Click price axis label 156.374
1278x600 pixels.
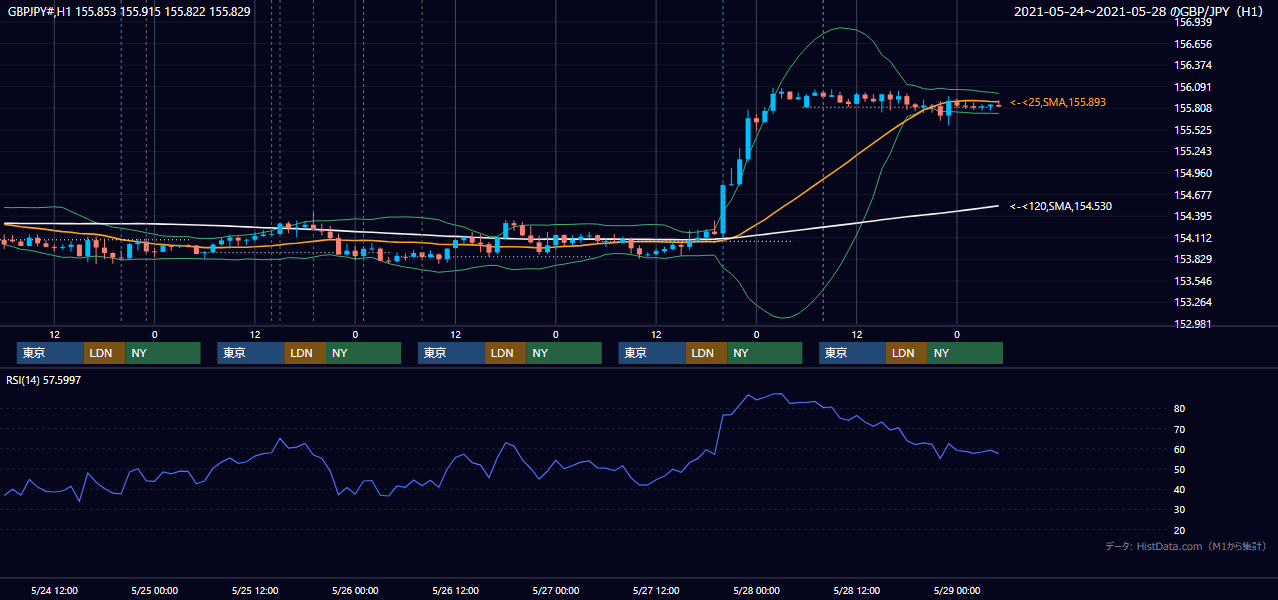1193,65
